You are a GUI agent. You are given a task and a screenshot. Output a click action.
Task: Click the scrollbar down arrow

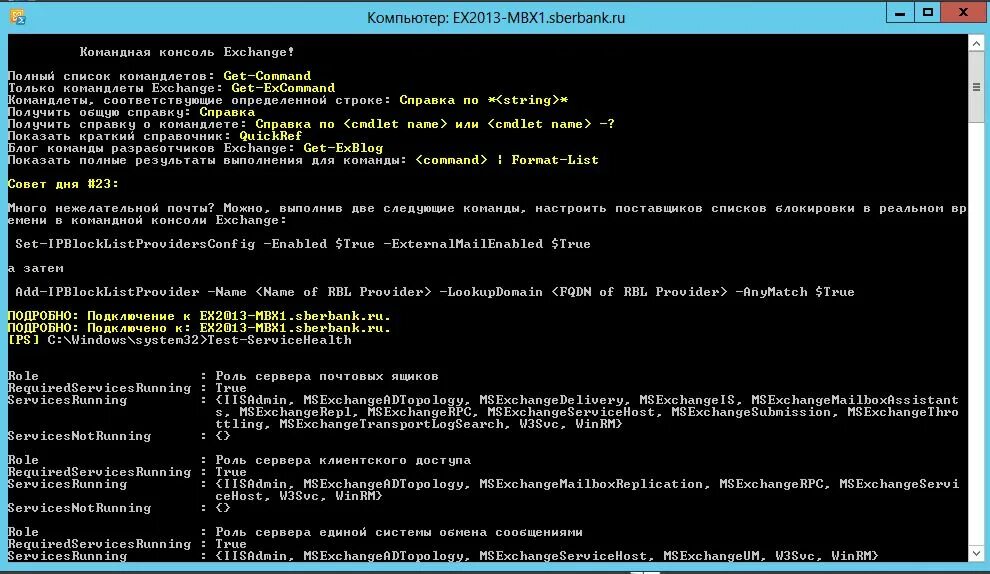[x=976, y=553]
